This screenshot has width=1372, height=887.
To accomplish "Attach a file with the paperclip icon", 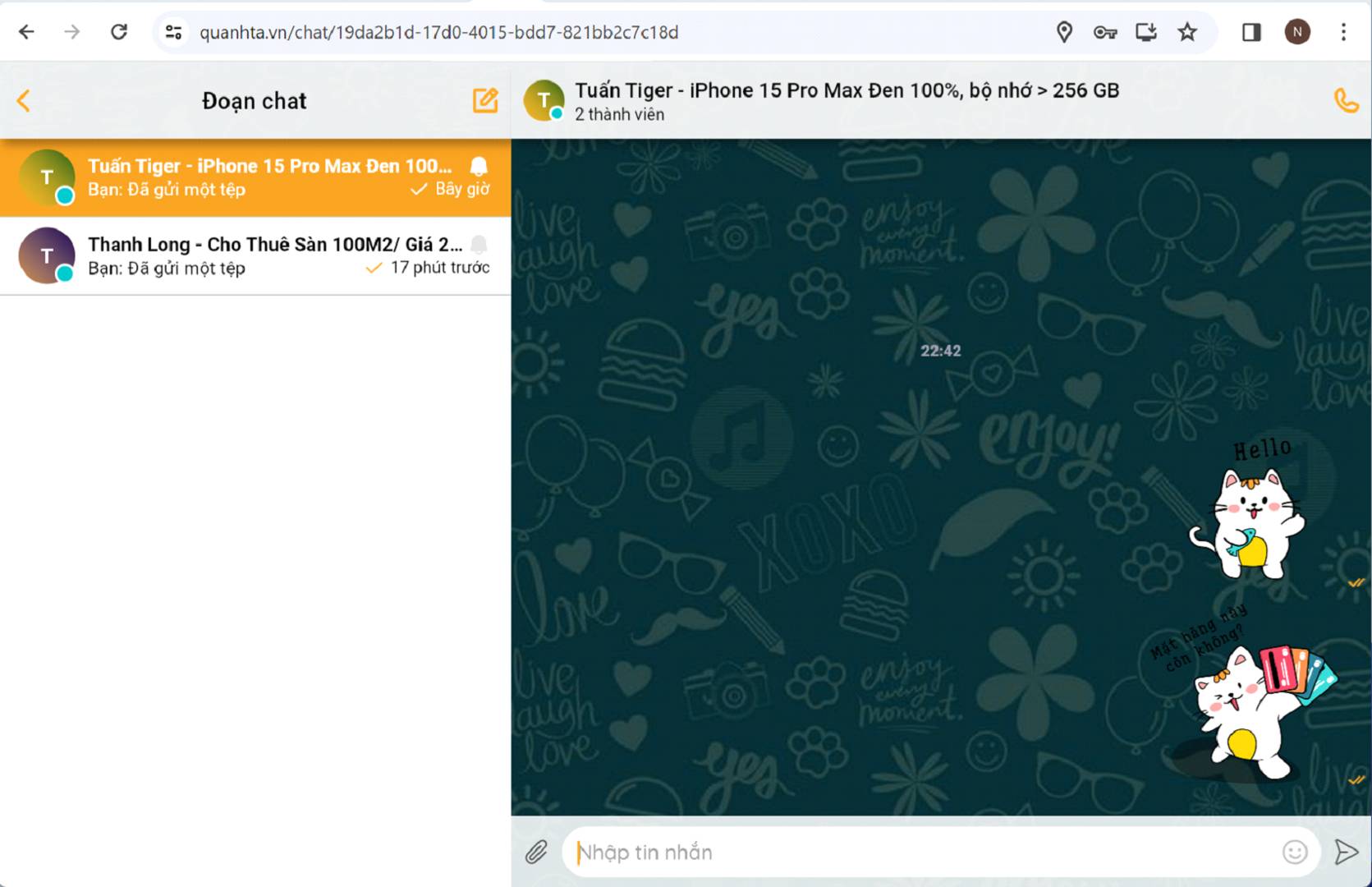I will (536, 853).
